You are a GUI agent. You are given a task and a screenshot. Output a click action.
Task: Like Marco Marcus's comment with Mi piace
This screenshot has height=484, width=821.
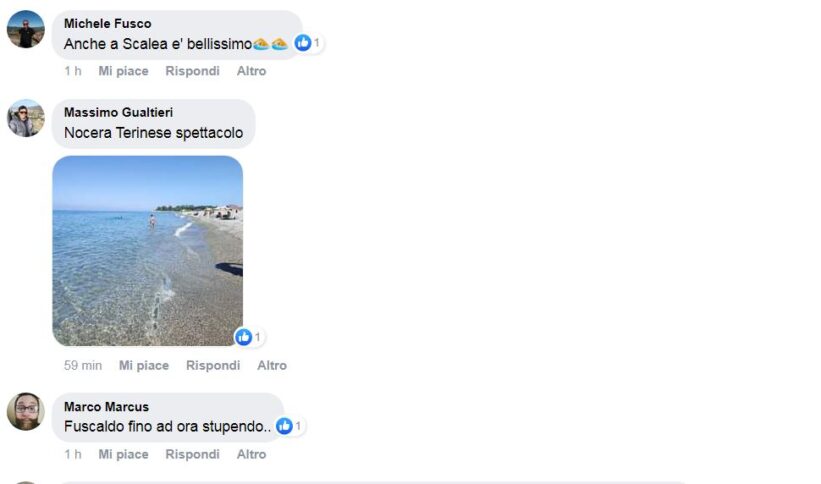(x=124, y=455)
